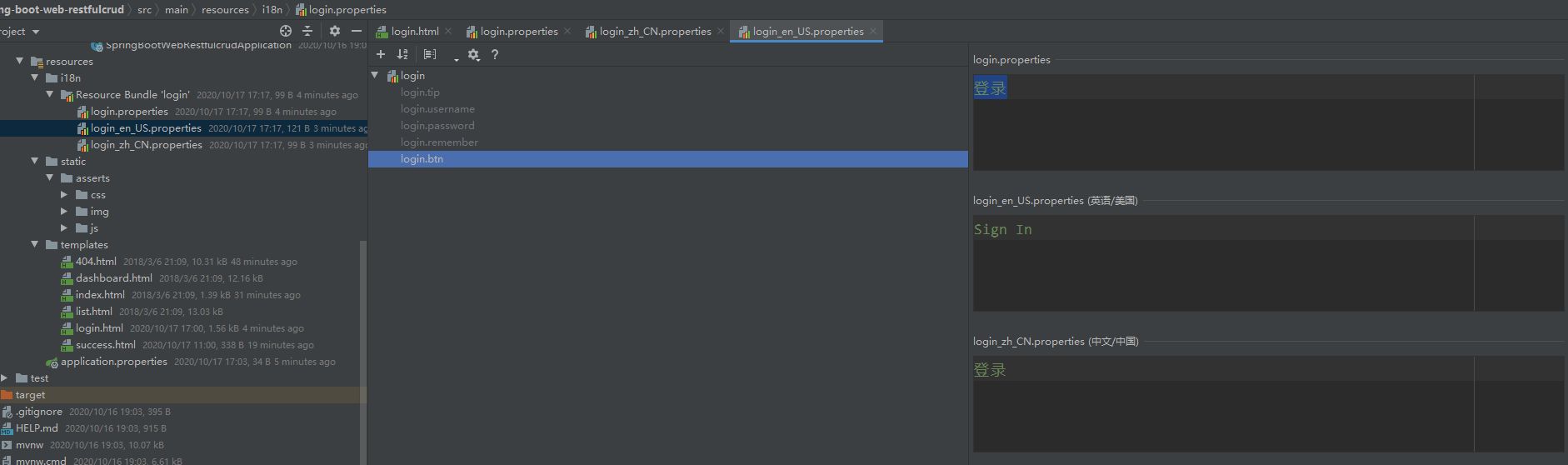Click 'resources' in the breadcrumb path
1568x465 pixels.
pyautogui.click(x=225, y=9)
